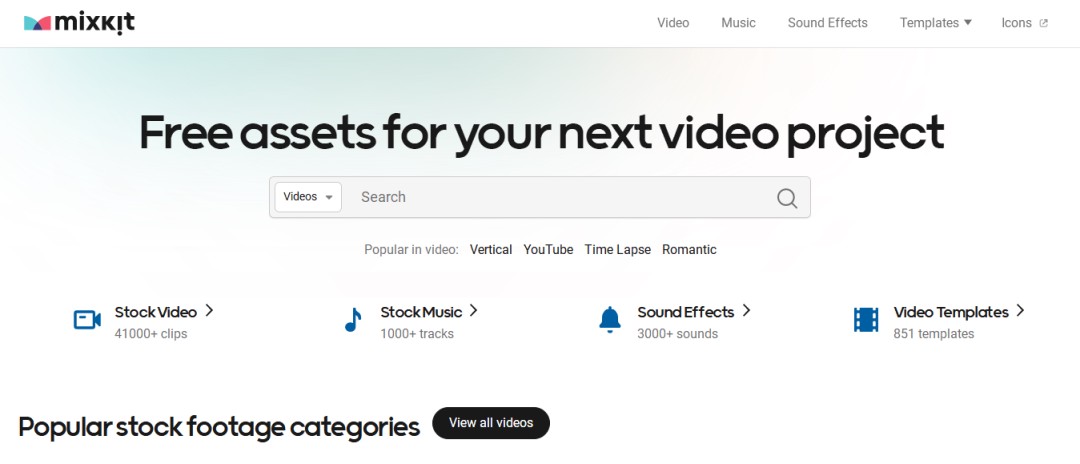Open the Videos search type dropdown
Viewport: 1080px width, 464px height.
point(308,197)
